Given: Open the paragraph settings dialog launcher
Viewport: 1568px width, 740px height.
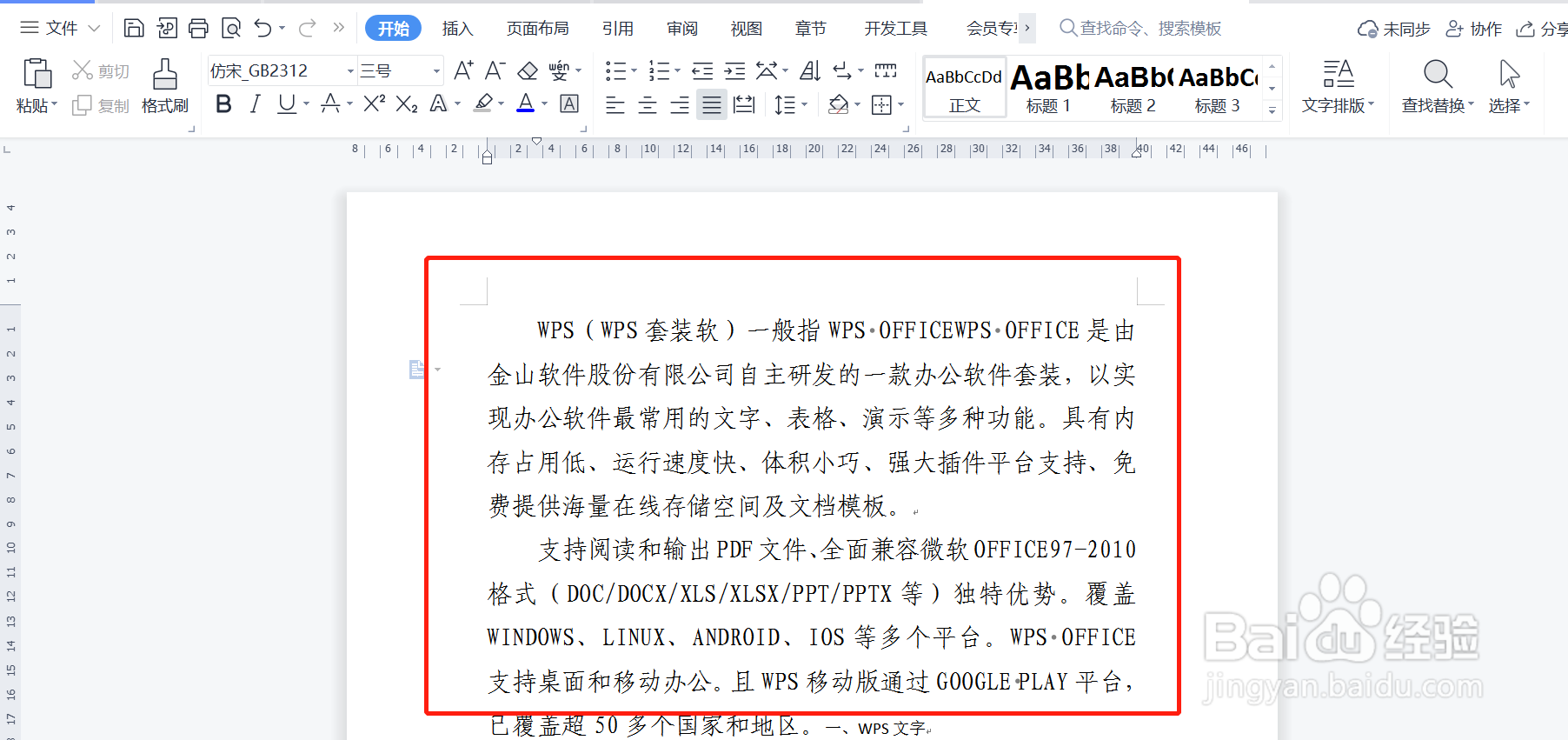Looking at the screenshot, I should 906,129.
